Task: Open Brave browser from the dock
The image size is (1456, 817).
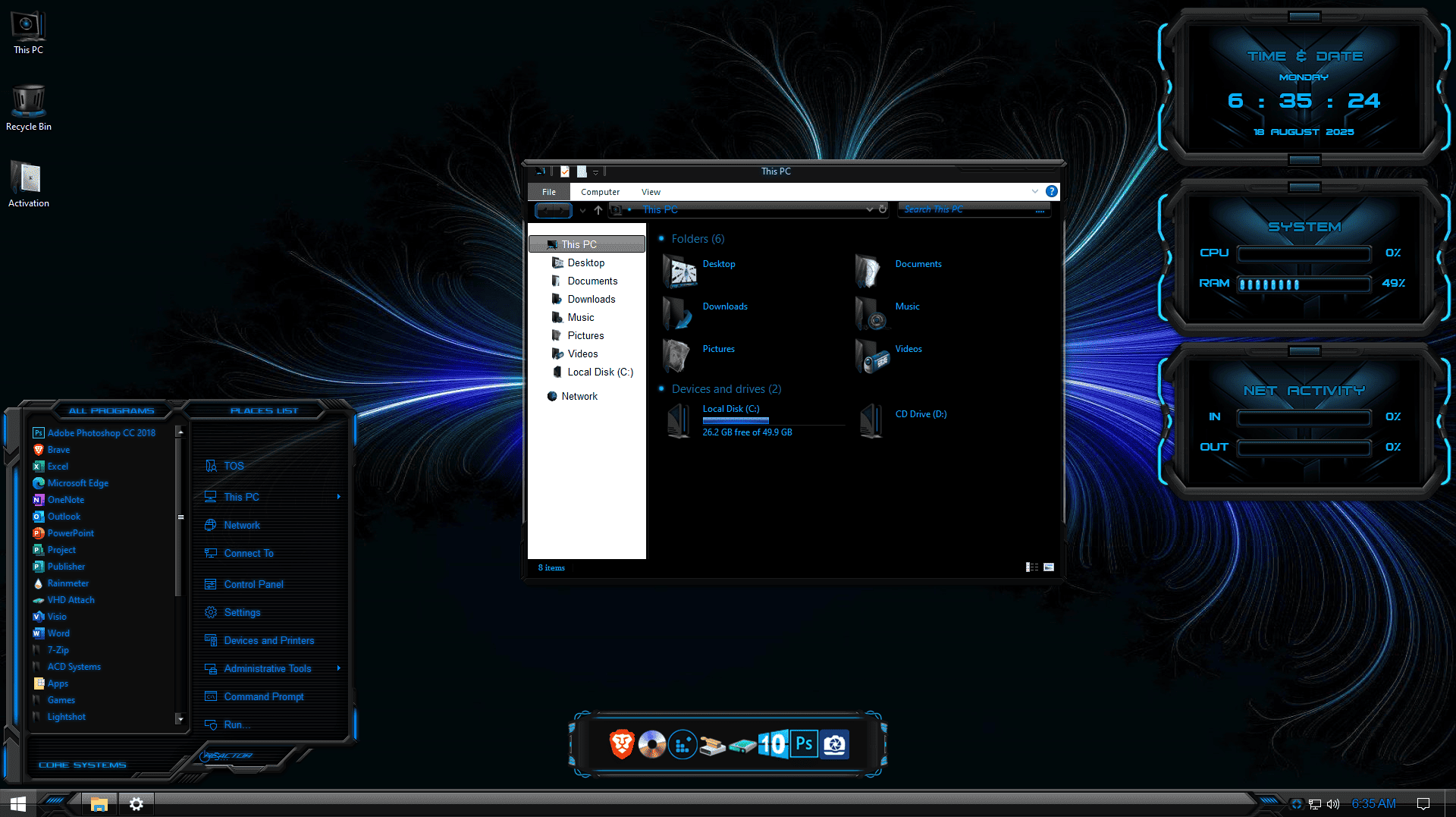Action: tap(622, 744)
